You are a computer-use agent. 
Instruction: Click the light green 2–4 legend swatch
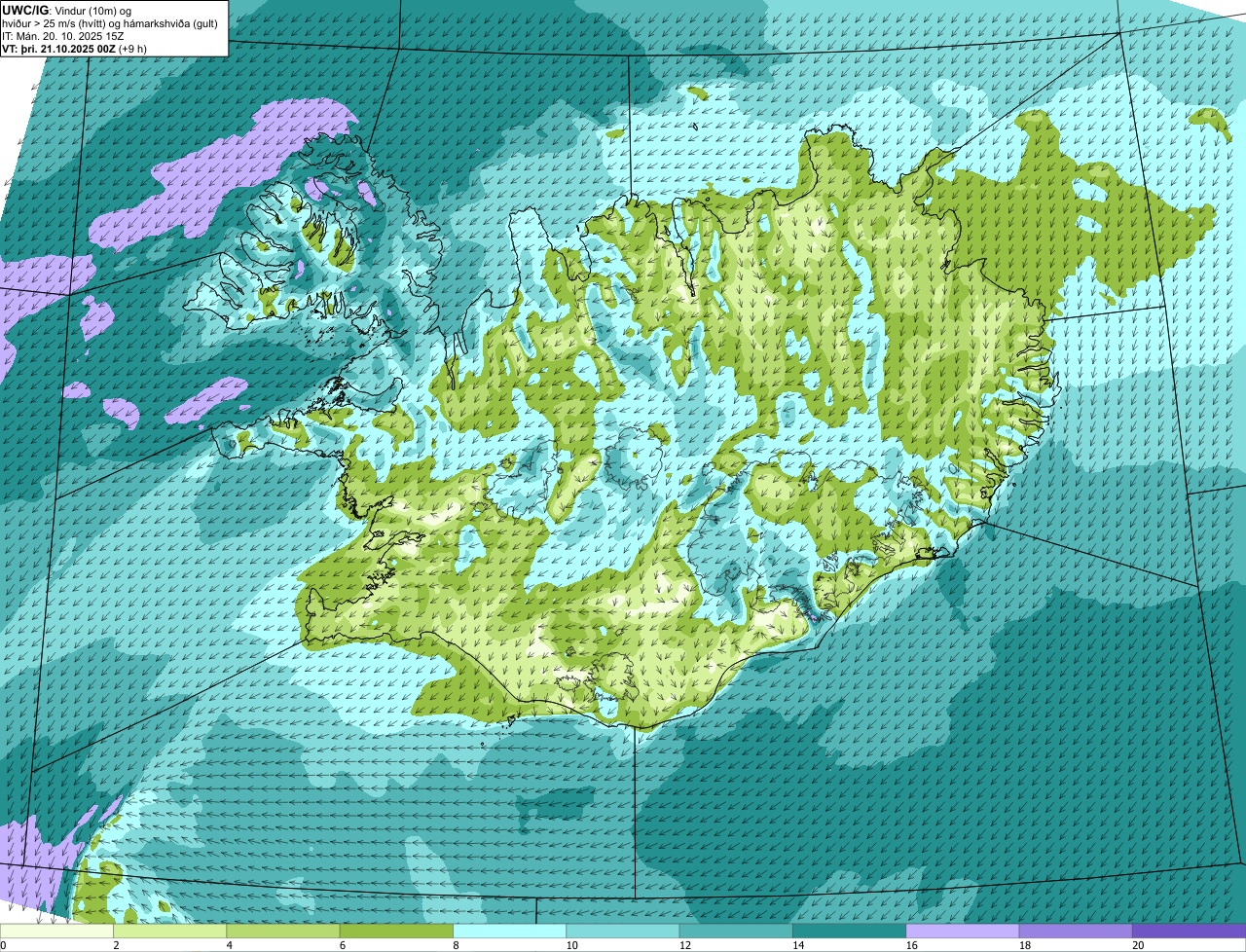pyautogui.click(x=170, y=931)
